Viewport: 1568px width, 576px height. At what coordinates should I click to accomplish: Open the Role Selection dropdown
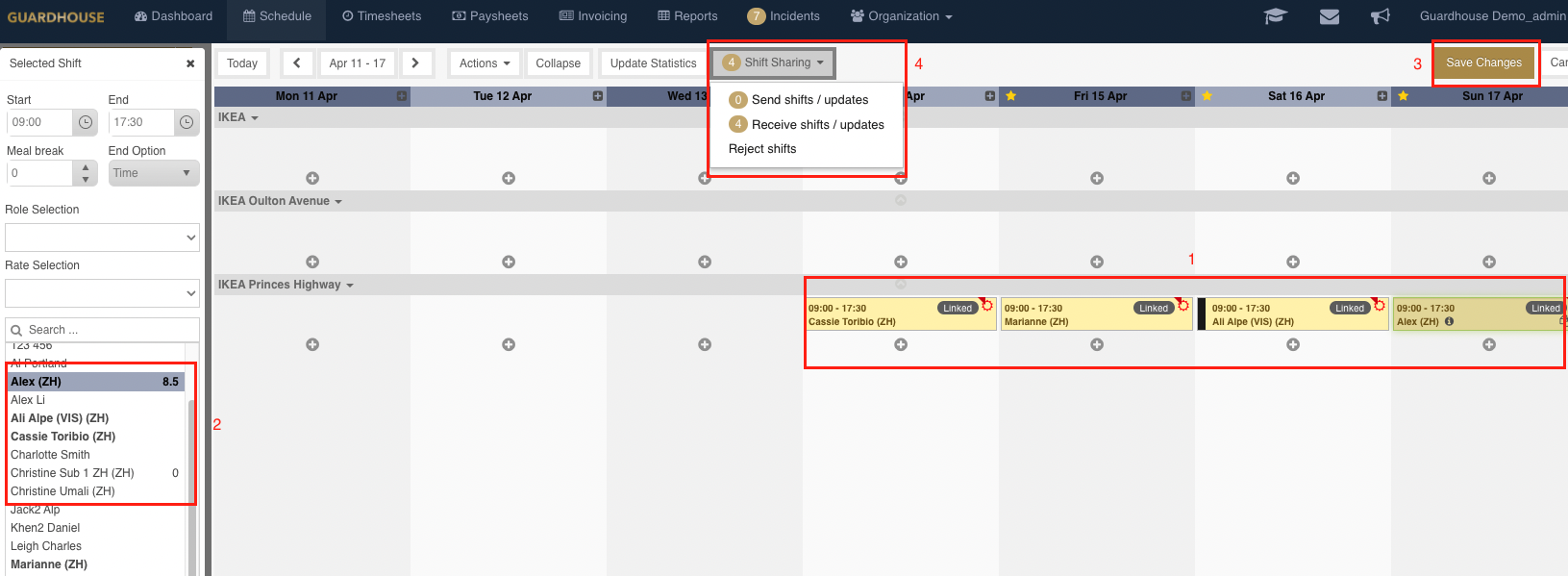click(x=102, y=238)
